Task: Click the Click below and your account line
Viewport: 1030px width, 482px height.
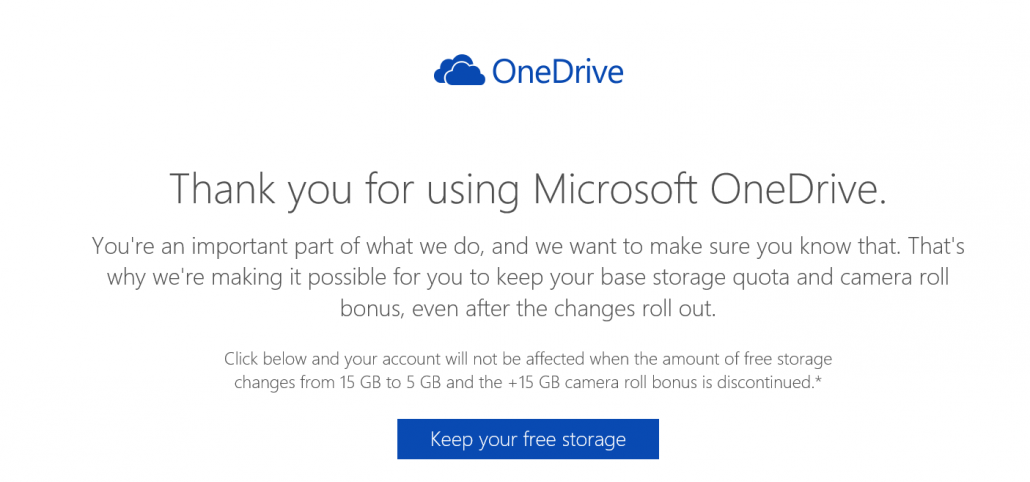Action: pyautogui.click(x=527, y=359)
